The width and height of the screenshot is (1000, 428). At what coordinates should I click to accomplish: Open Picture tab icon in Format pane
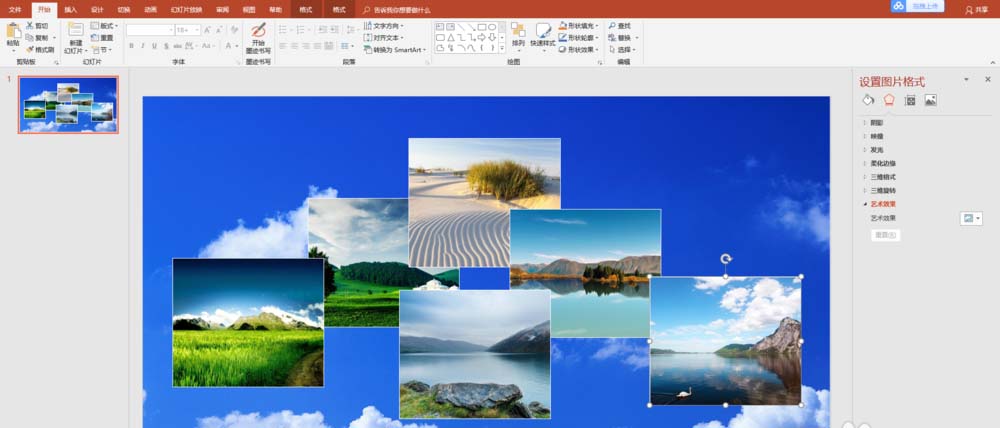930,100
